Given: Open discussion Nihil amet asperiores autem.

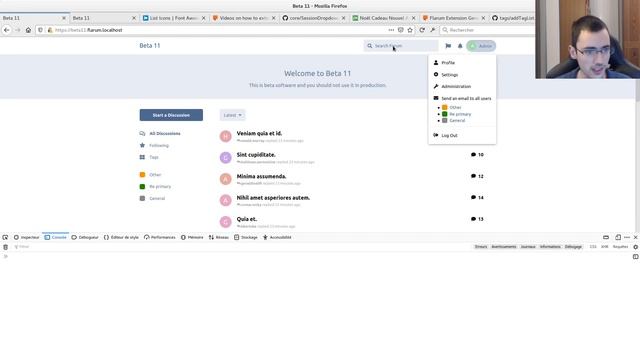Looking at the screenshot, I should [273, 198].
